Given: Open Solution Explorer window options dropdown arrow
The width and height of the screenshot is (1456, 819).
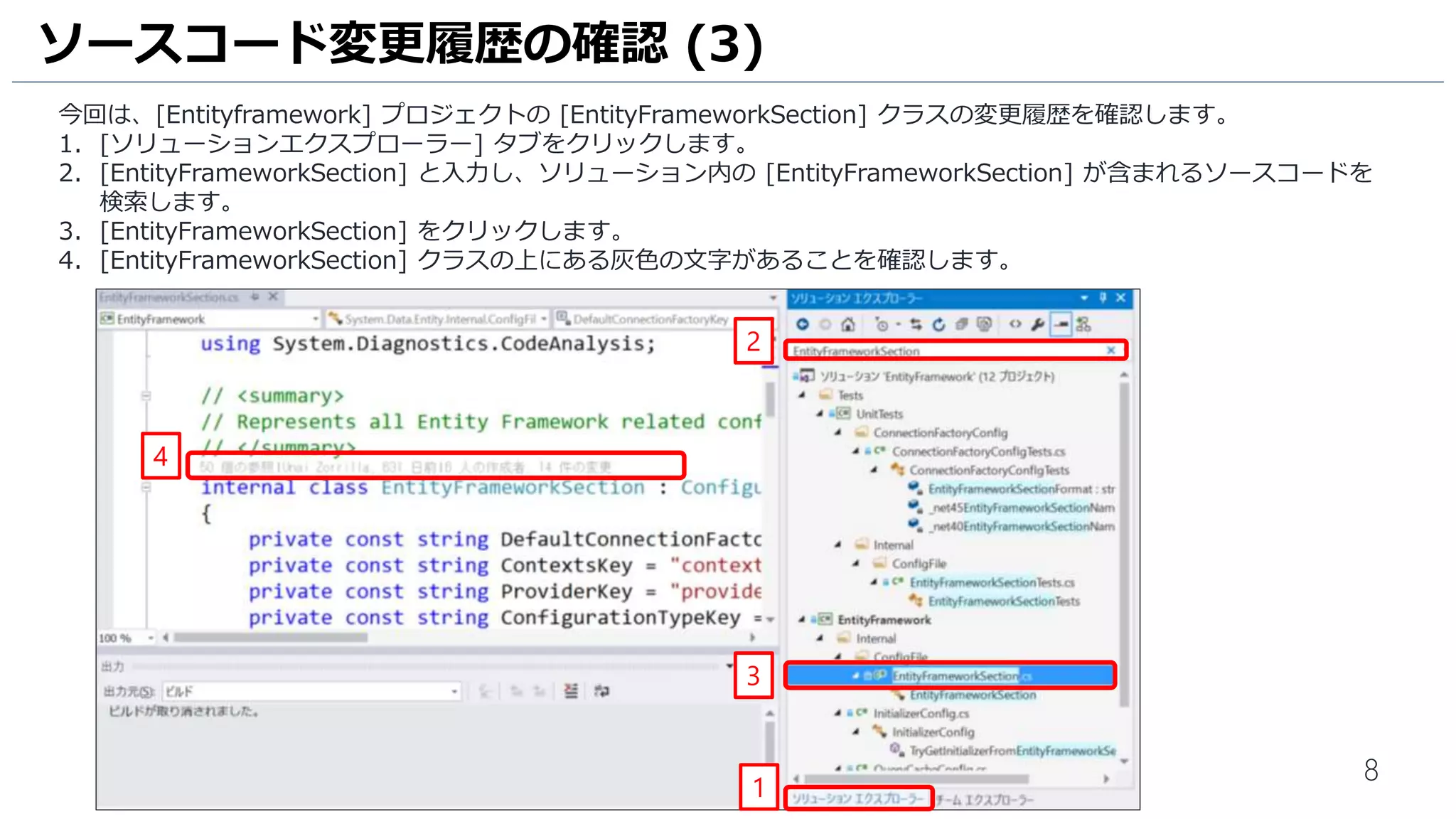Looking at the screenshot, I should coord(1084,298).
